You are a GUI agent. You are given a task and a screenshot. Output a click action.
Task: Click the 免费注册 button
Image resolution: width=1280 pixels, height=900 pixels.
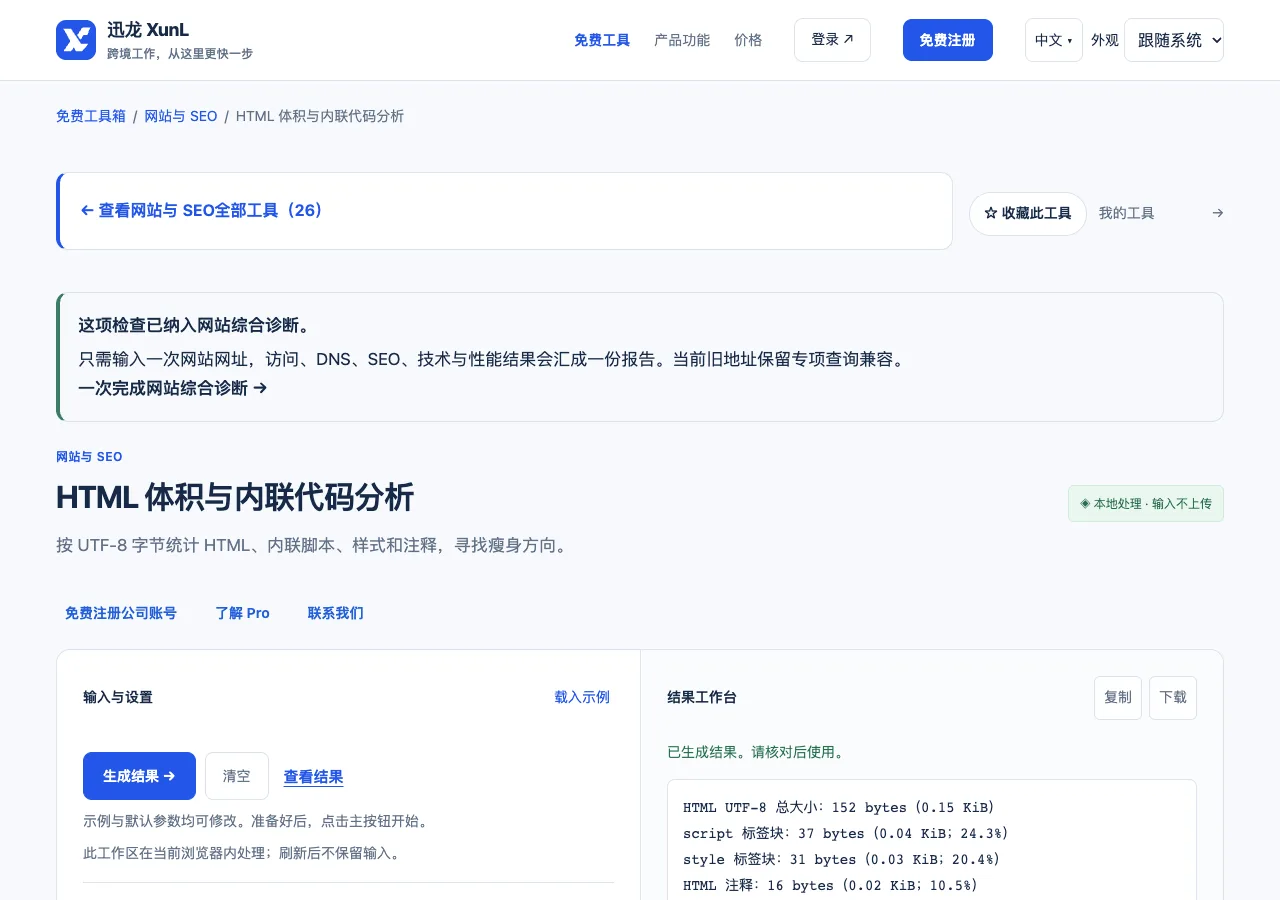[947, 40]
